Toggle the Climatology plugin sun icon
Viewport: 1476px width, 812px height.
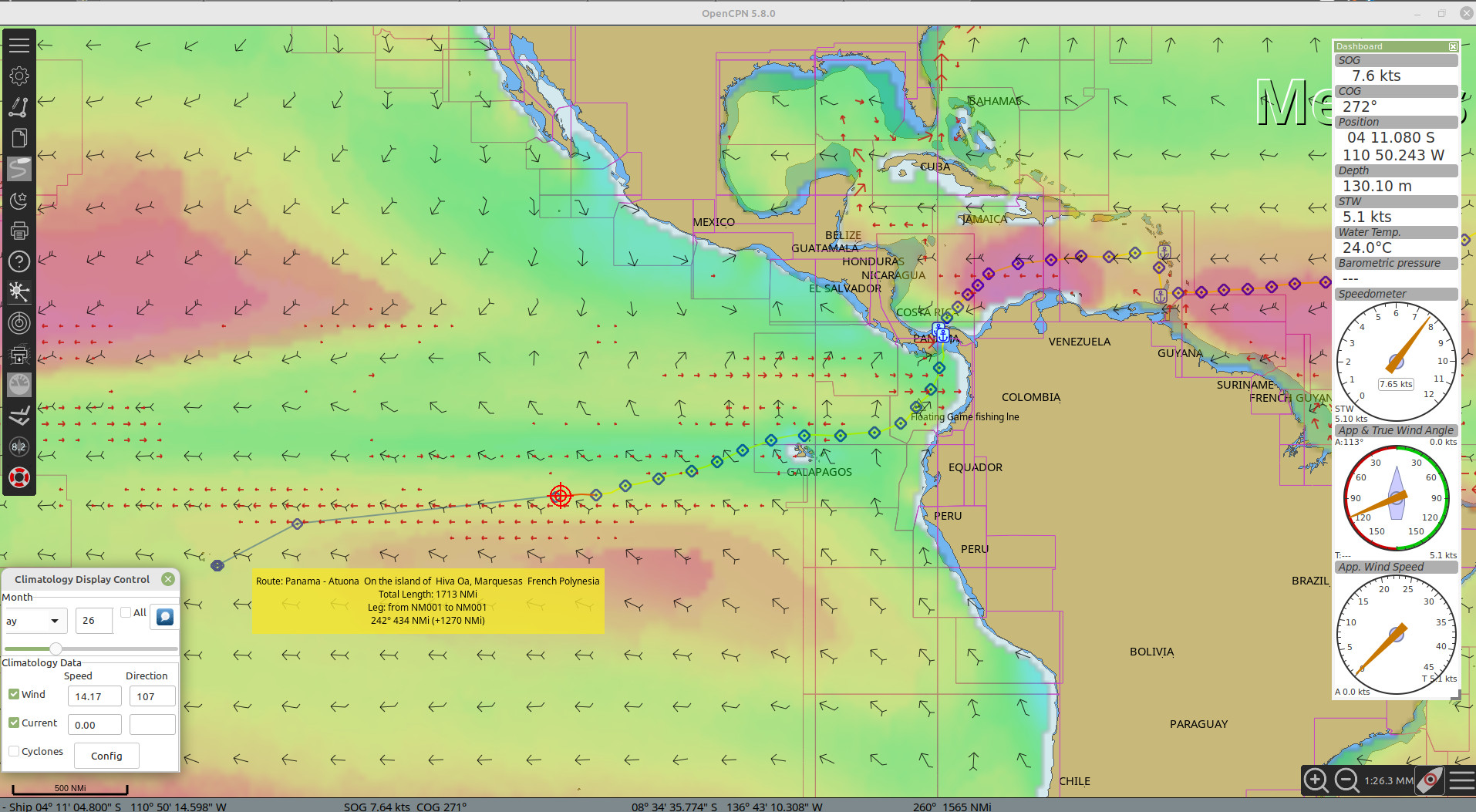[x=19, y=292]
